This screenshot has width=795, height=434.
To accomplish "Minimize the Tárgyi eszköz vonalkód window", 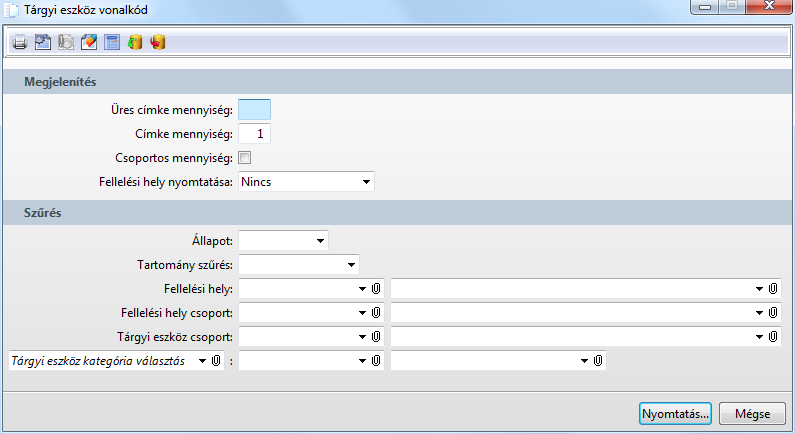I will tap(705, 7).
